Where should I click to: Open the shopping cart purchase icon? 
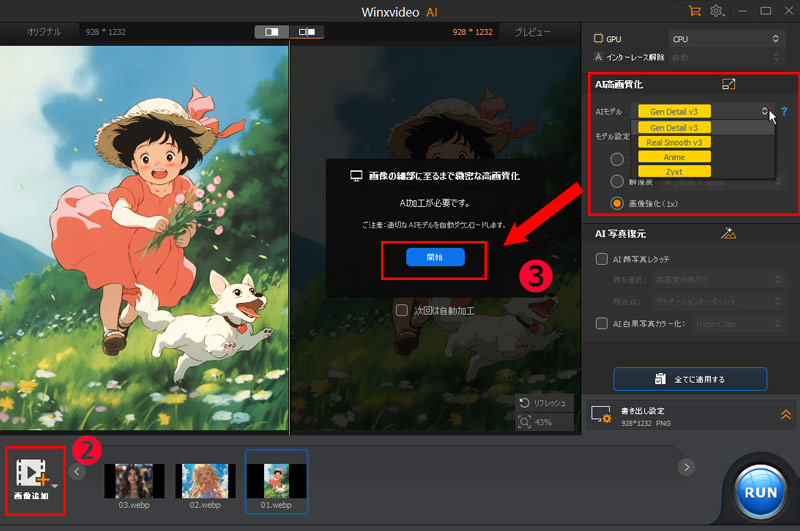694,11
